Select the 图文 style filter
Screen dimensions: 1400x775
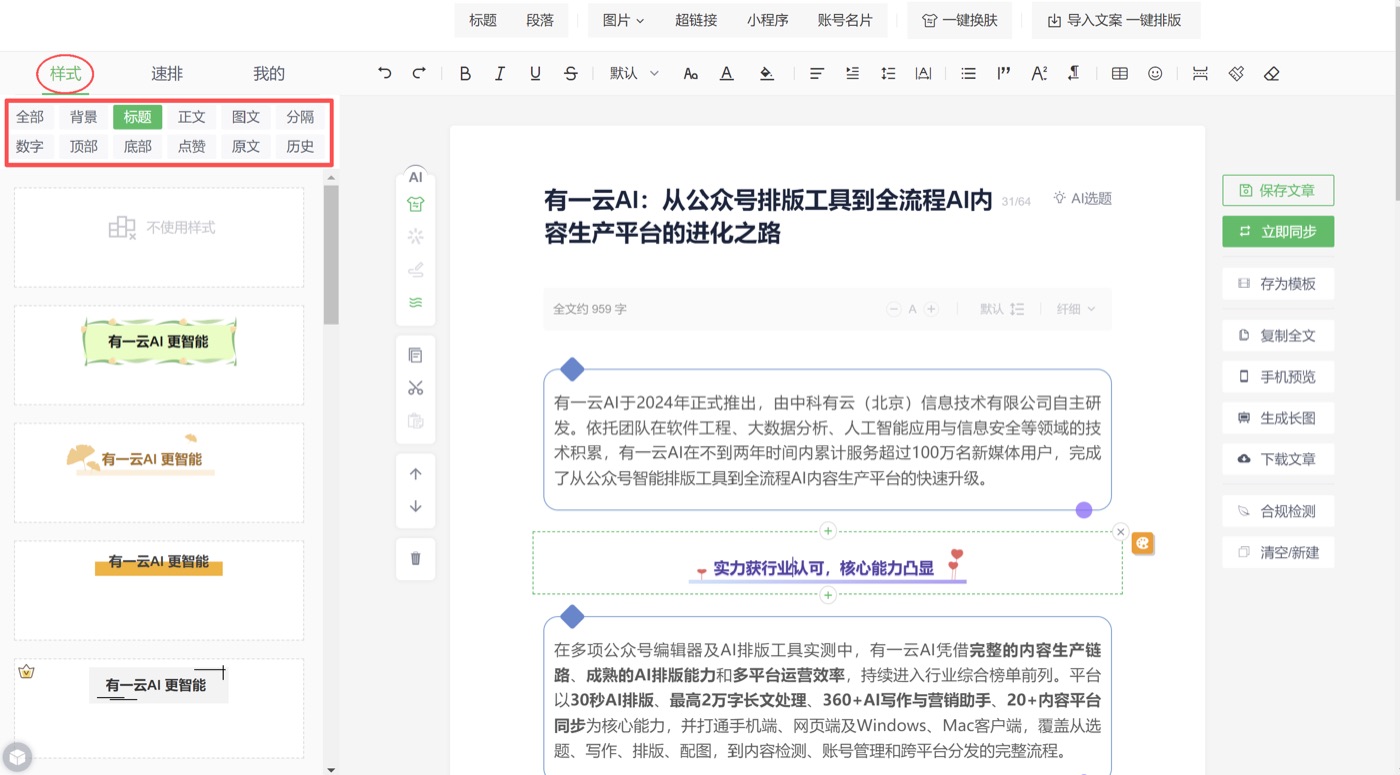click(x=246, y=117)
